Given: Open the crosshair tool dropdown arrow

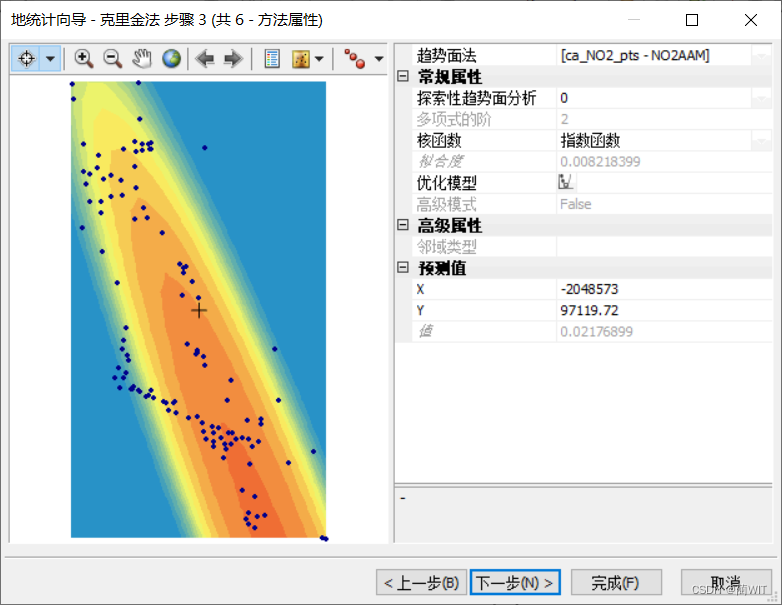Looking at the screenshot, I should pos(50,59).
